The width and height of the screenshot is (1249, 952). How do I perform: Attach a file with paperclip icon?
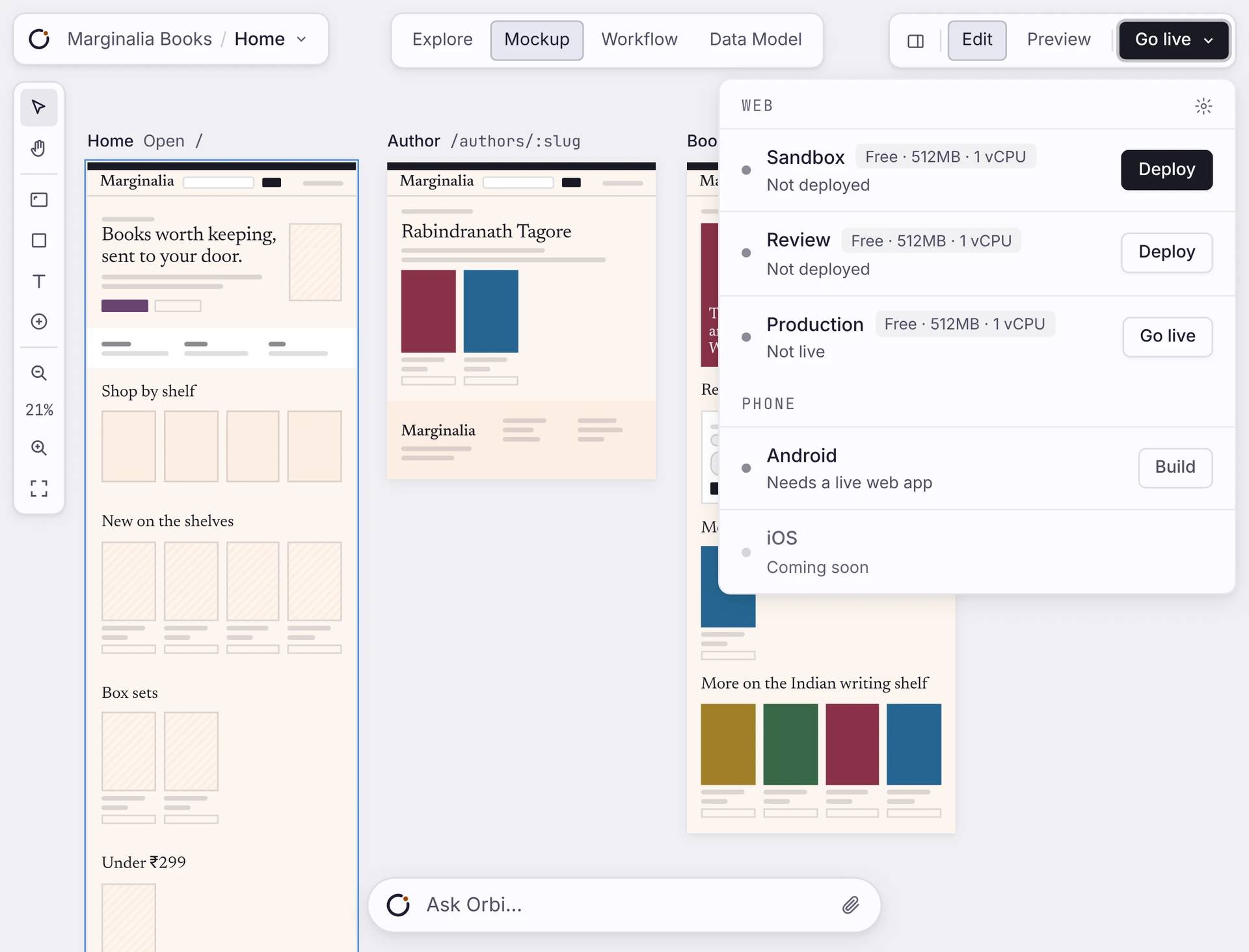pos(851,905)
